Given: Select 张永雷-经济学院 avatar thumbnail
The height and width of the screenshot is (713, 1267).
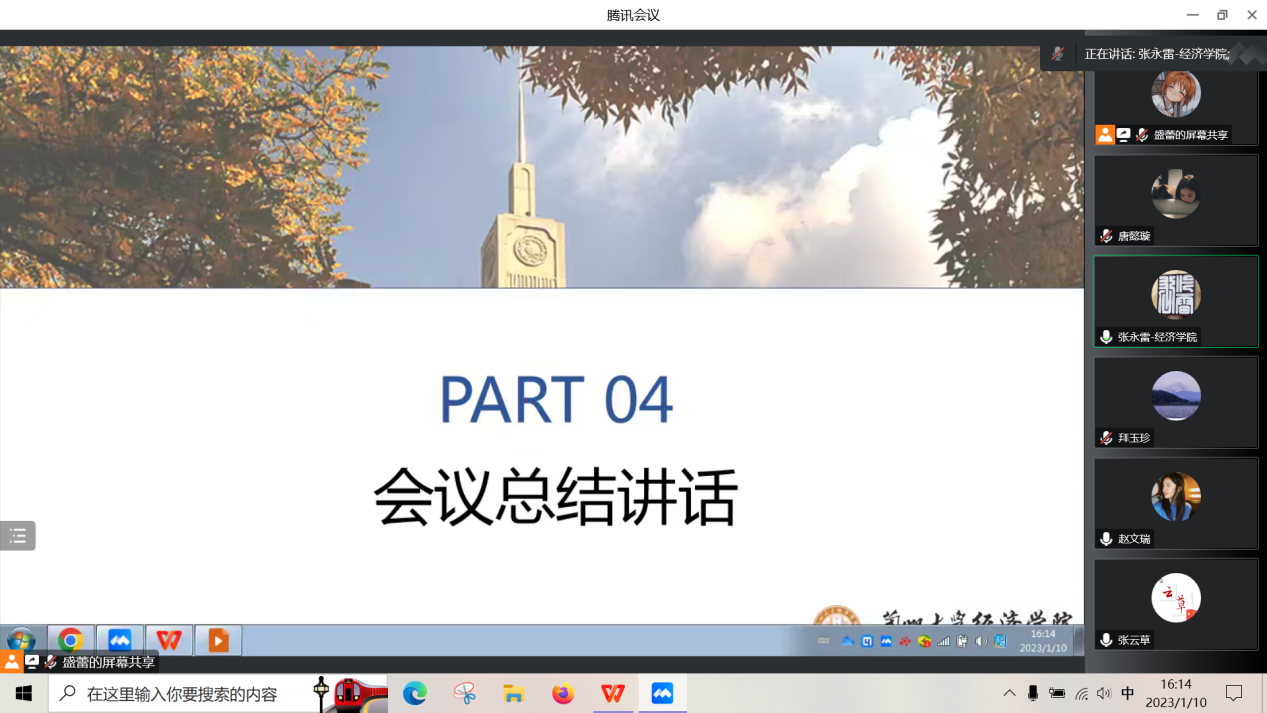Looking at the screenshot, I should (1176, 295).
